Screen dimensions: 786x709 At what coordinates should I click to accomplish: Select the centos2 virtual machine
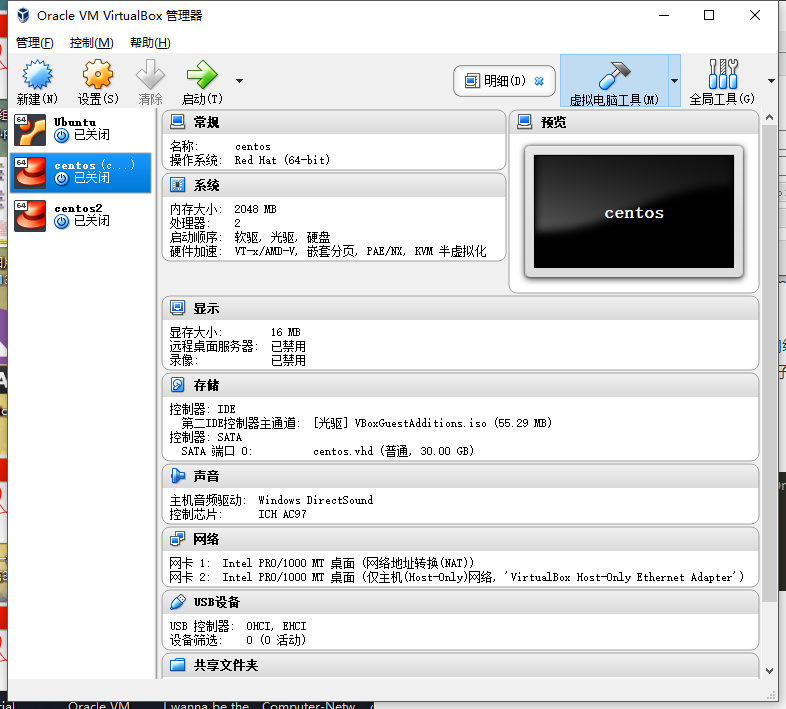[81, 216]
